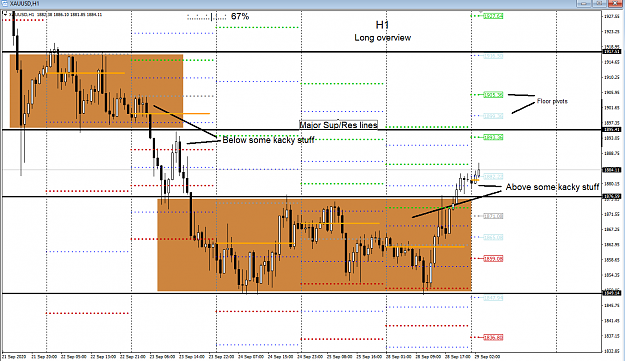Expand the small arrow at chart top-left corner
This screenshot has width=625, height=361.
click(x=5, y=14)
